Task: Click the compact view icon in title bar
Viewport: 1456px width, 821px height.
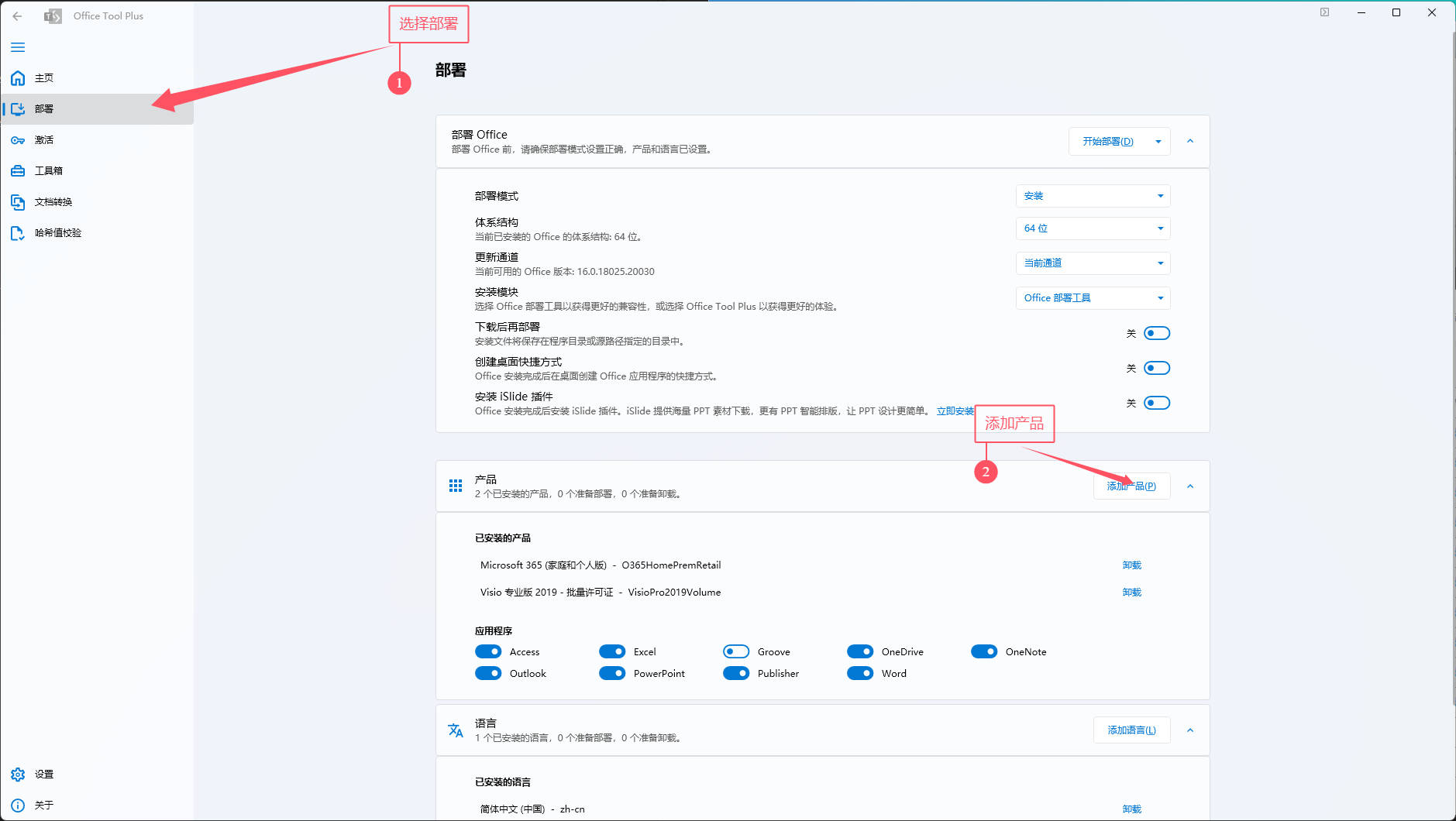Action: (1325, 12)
